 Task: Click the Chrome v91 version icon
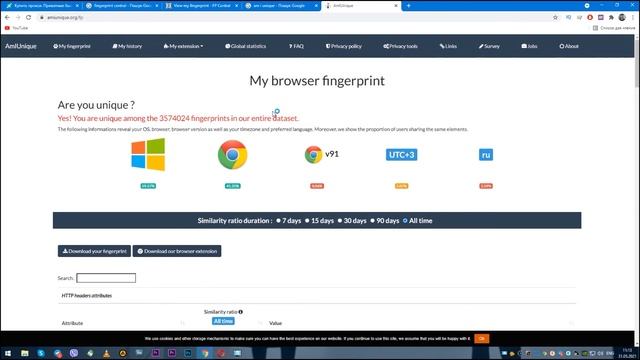(x=313, y=155)
